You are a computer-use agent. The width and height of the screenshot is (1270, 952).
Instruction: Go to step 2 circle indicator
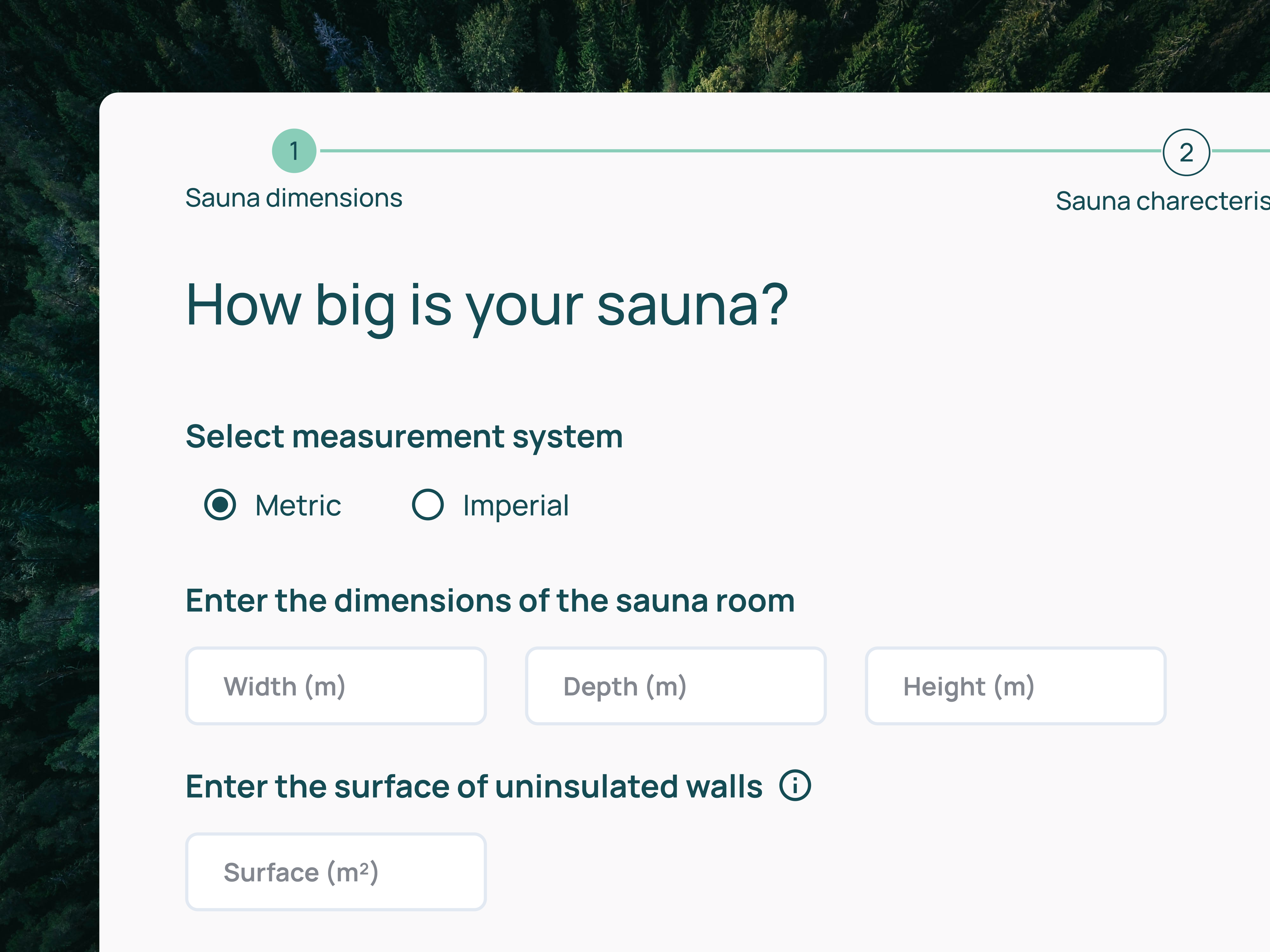tap(1186, 152)
